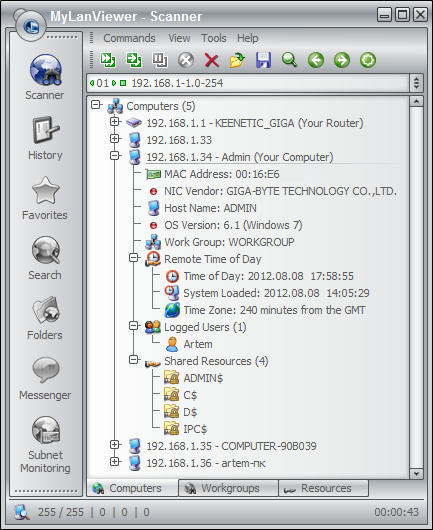Collapse the Computers (5) root node

96,105
